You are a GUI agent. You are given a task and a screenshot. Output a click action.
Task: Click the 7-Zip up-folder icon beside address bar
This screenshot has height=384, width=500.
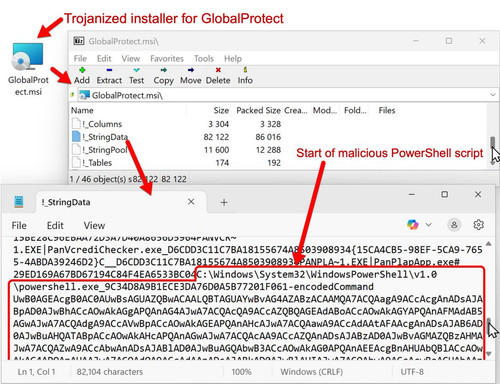pyautogui.click(x=72, y=95)
